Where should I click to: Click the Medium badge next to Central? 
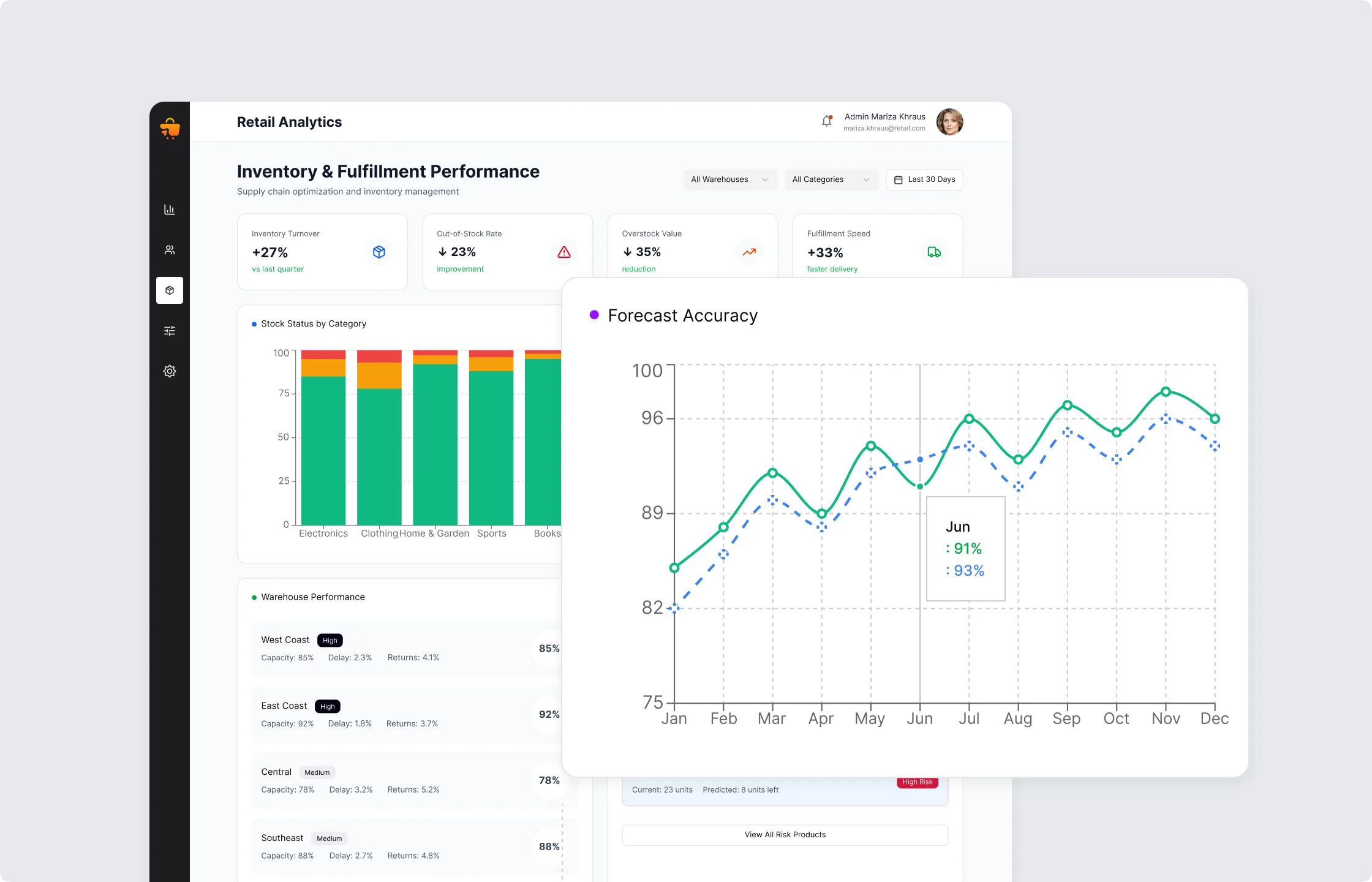(x=317, y=772)
